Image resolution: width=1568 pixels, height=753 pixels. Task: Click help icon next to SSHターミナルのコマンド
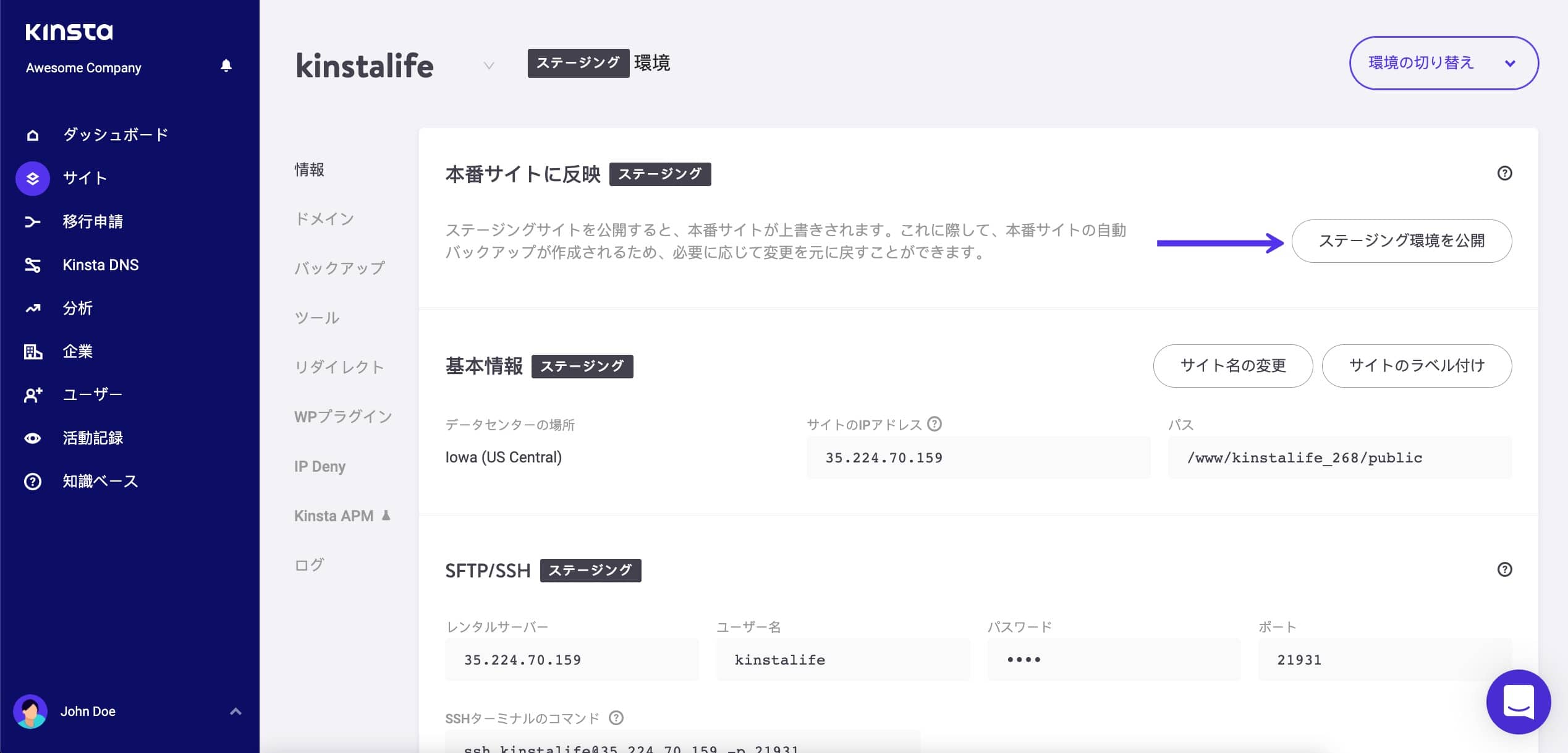click(x=616, y=718)
